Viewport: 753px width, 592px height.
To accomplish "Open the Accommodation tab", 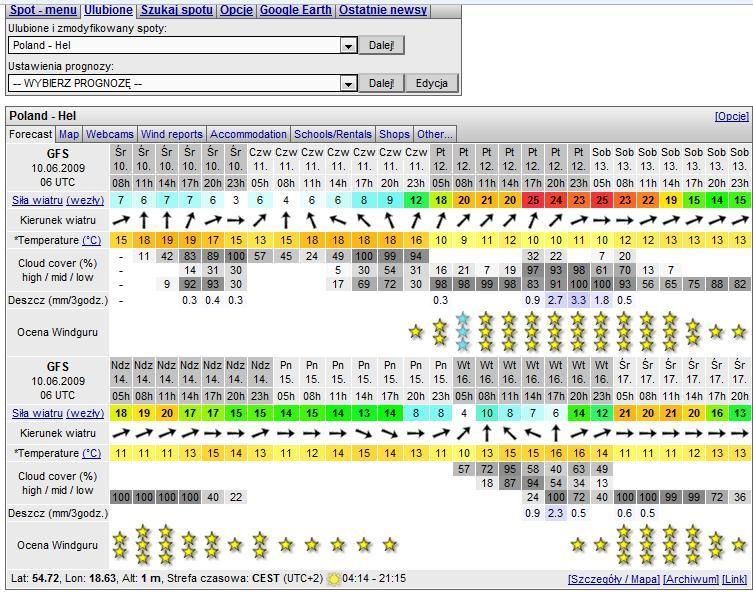I will [x=248, y=134].
